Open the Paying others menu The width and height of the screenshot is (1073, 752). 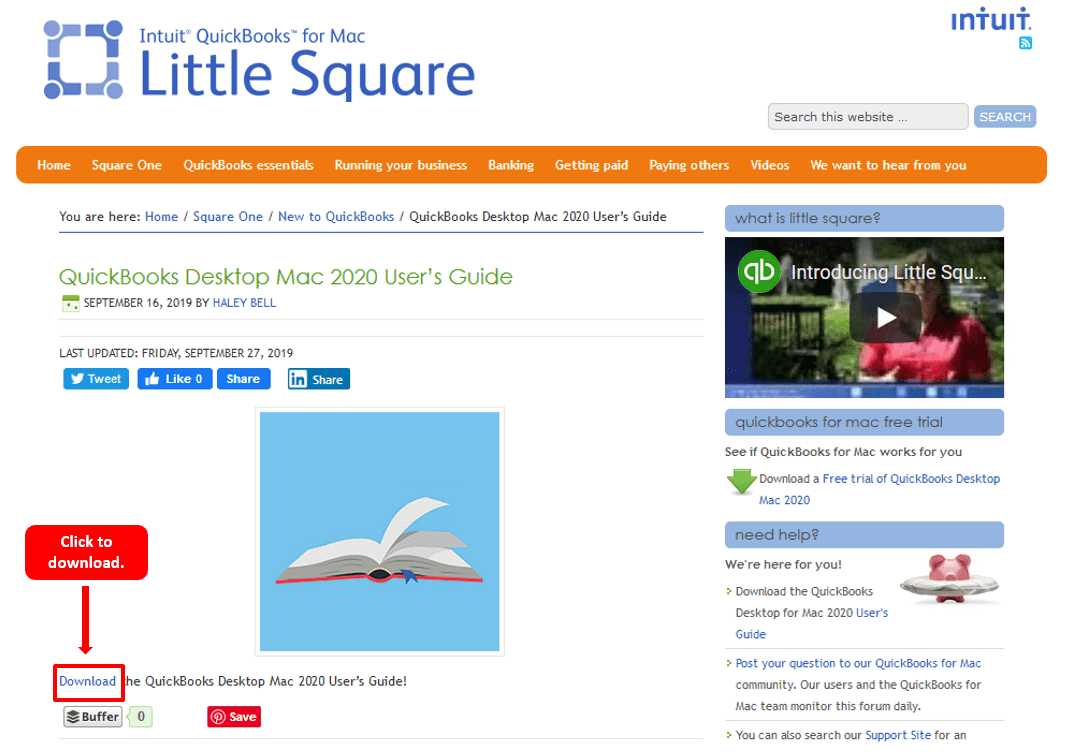(689, 165)
